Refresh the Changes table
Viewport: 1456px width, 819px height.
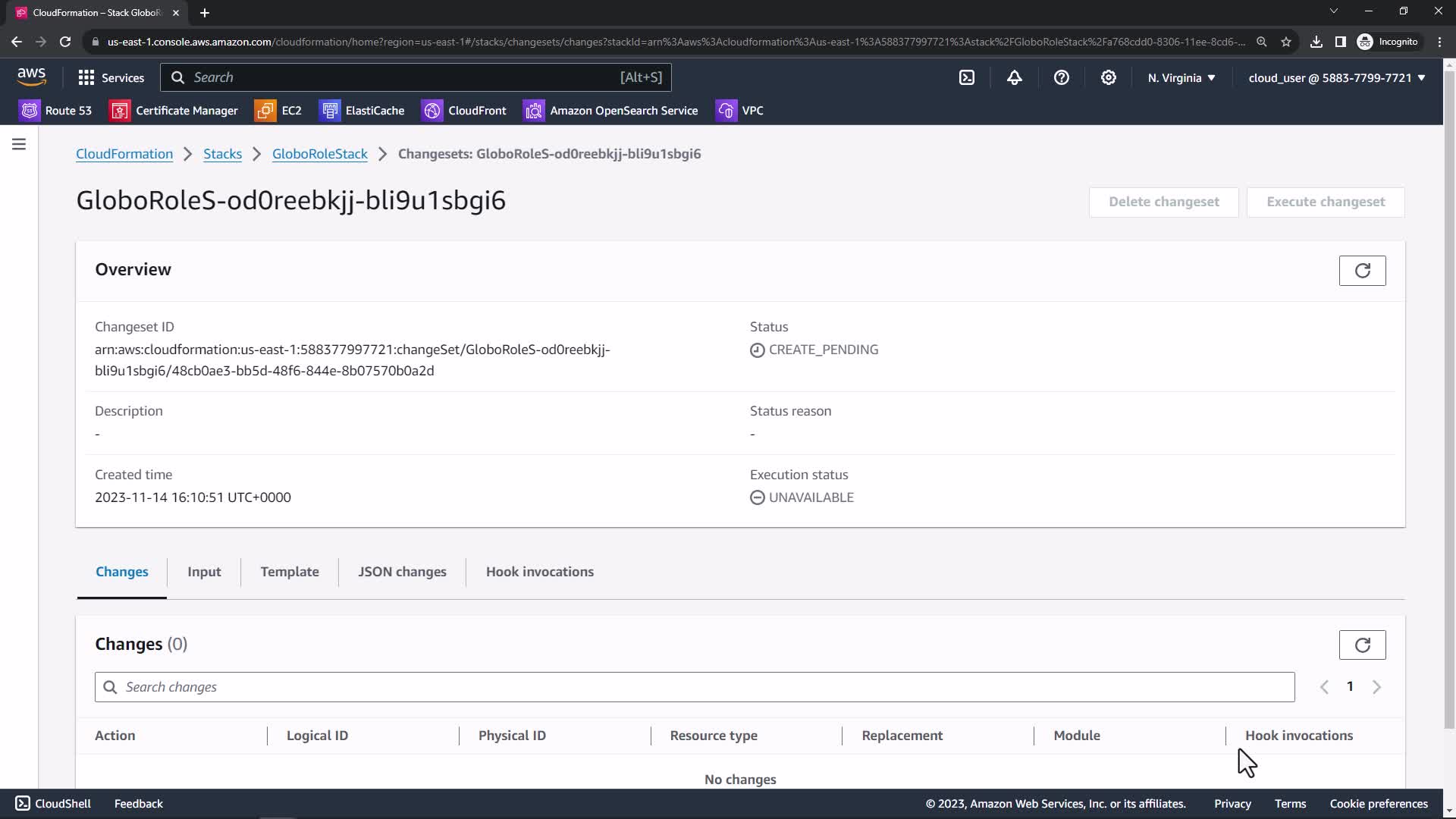pos(1362,645)
